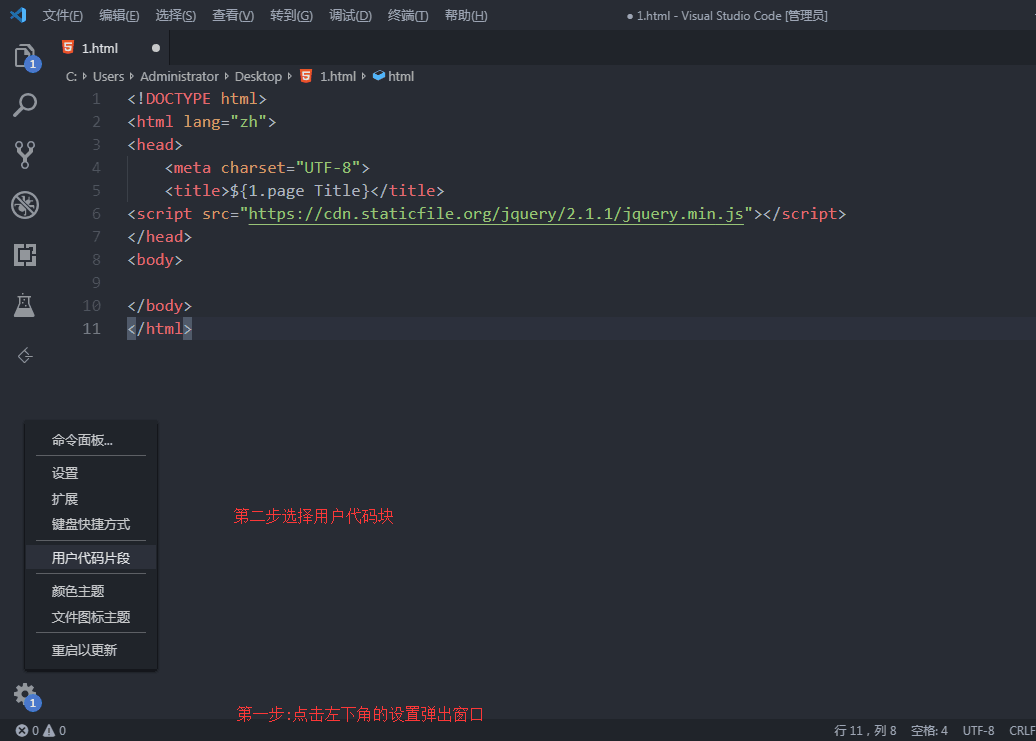Viewport: 1036px width, 741px height.
Task: Click the warning count icon in status bar
Action: [49, 730]
